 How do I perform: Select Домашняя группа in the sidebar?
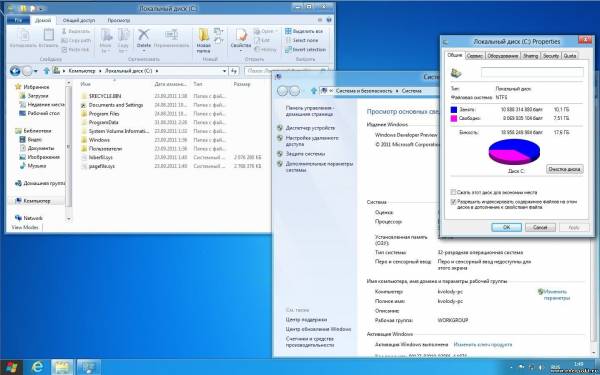(40, 183)
